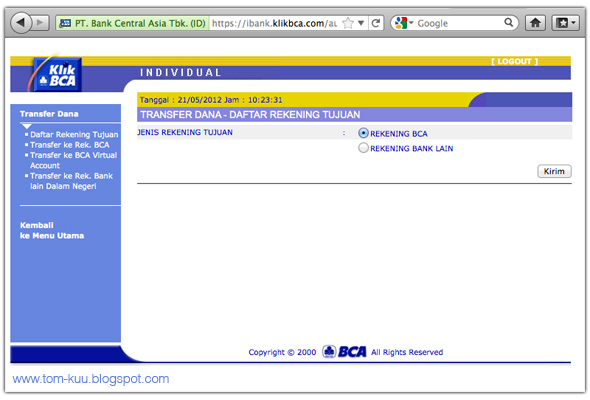Image resolution: width=590 pixels, height=400 pixels.
Task: Open Transfer ke Rek. BCA menu item
Action: [70, 145]
